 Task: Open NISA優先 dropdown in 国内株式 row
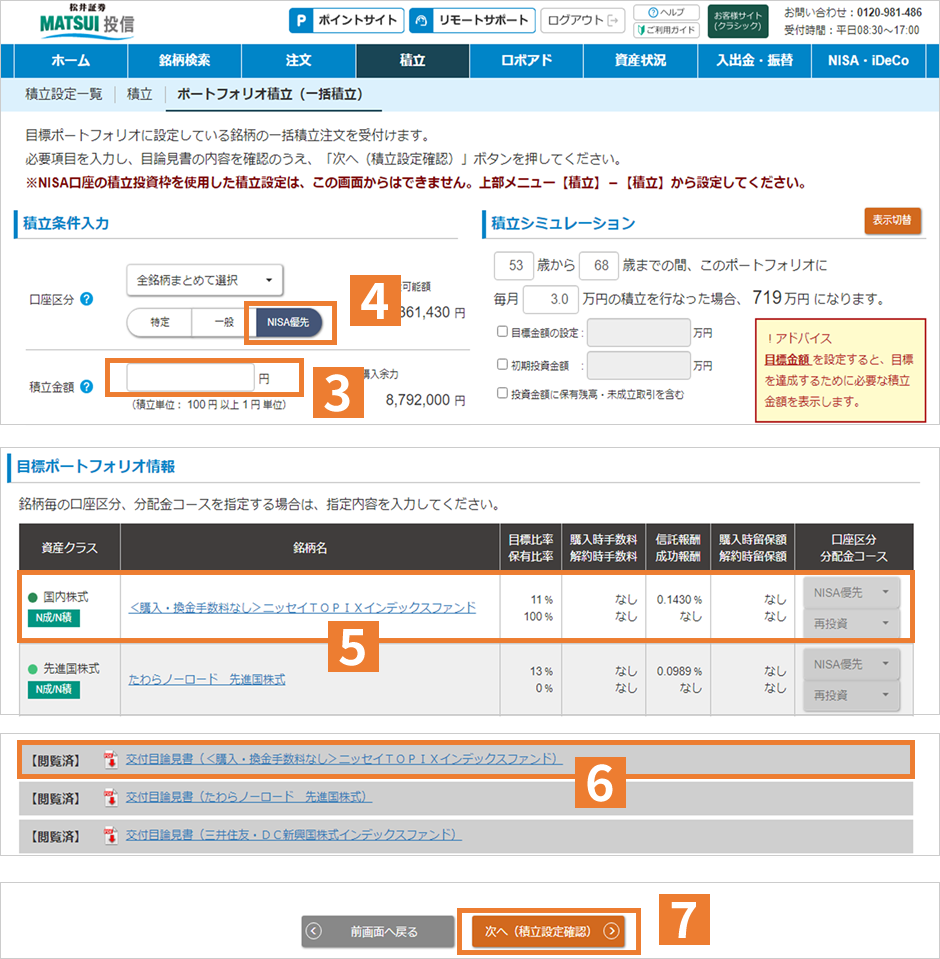[x=851, y=593]
